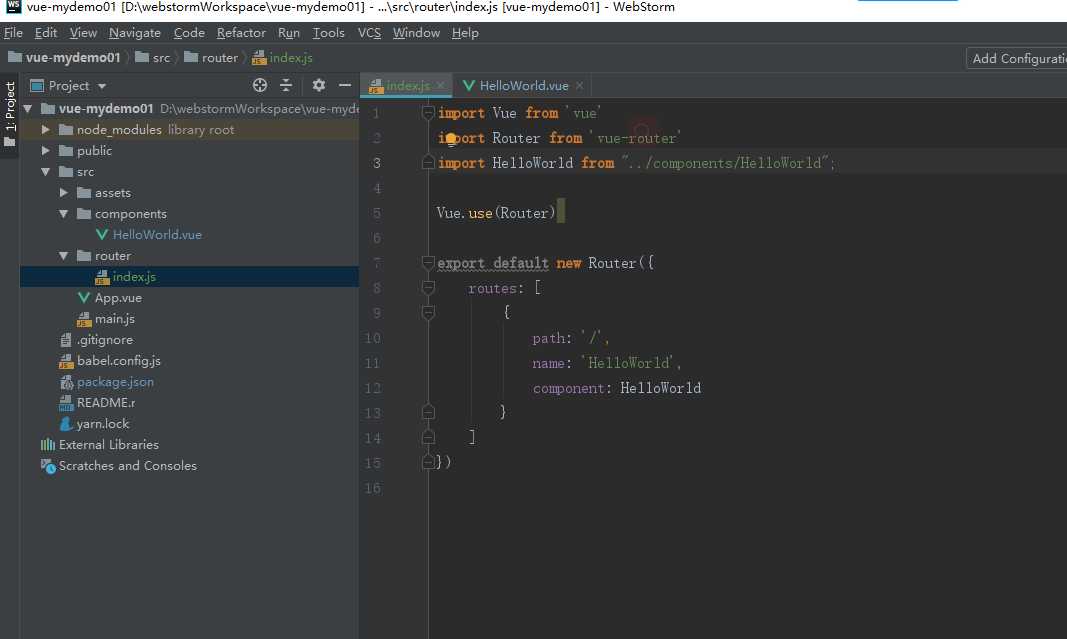Select the README file in the project tree
The image size is (1067, 639).
pyautogui.click(x=105, y=403)
